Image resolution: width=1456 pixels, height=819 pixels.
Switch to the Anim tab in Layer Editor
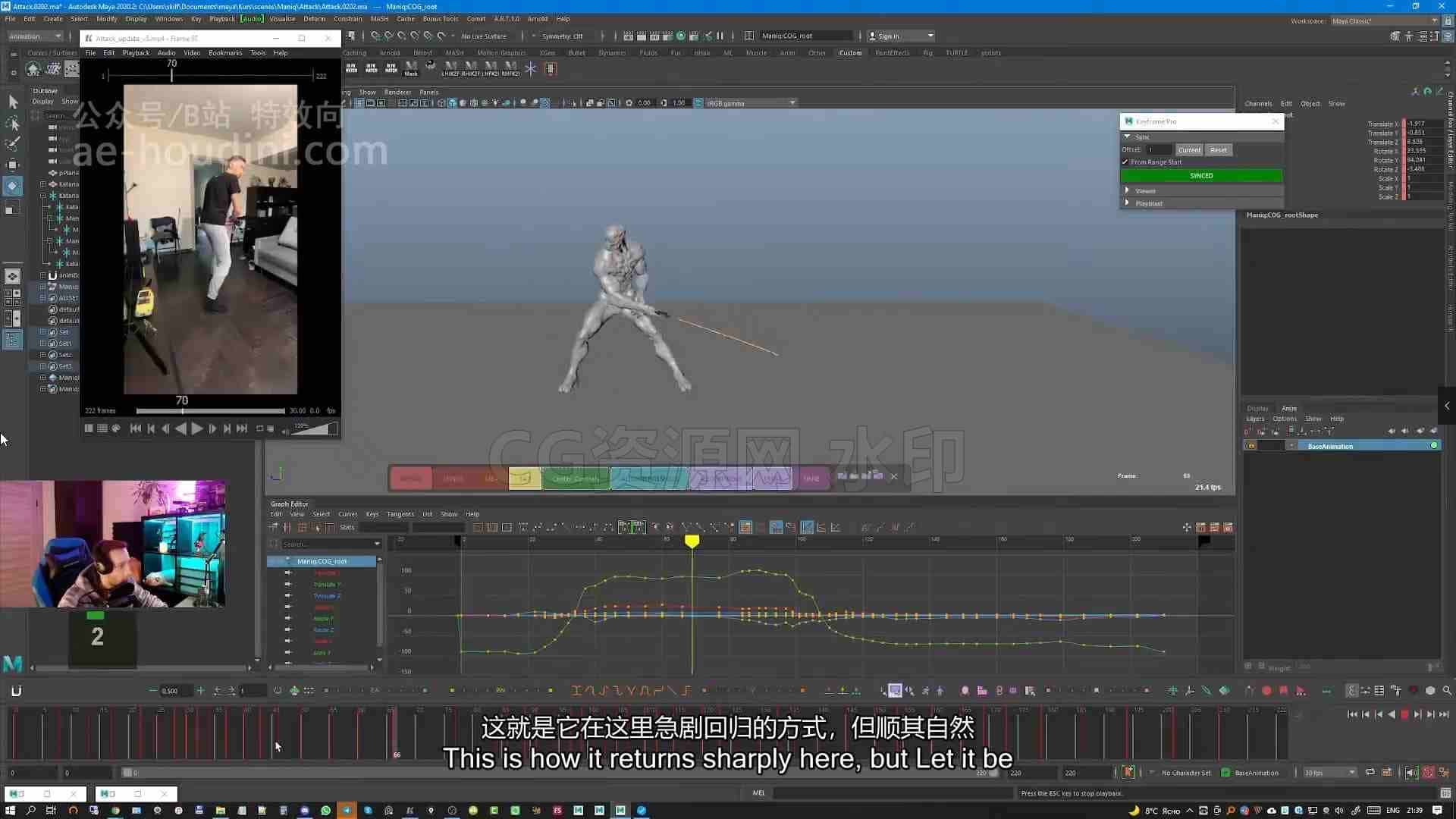[x=1289, y=408]
